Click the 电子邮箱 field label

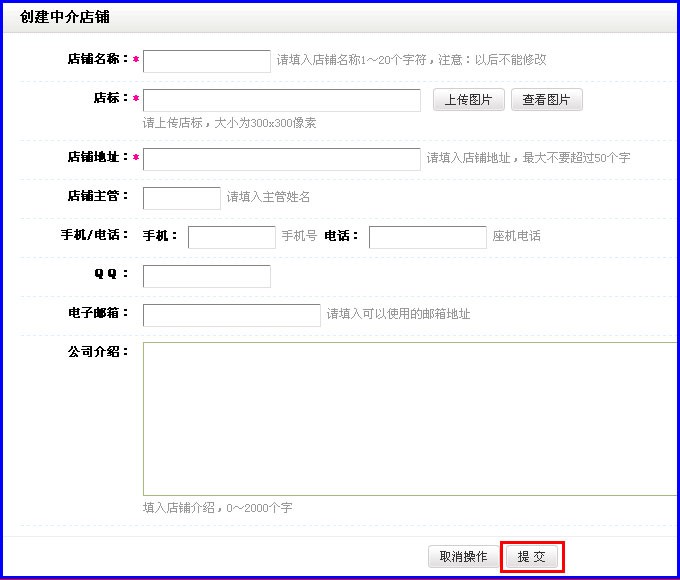[97, 313]
